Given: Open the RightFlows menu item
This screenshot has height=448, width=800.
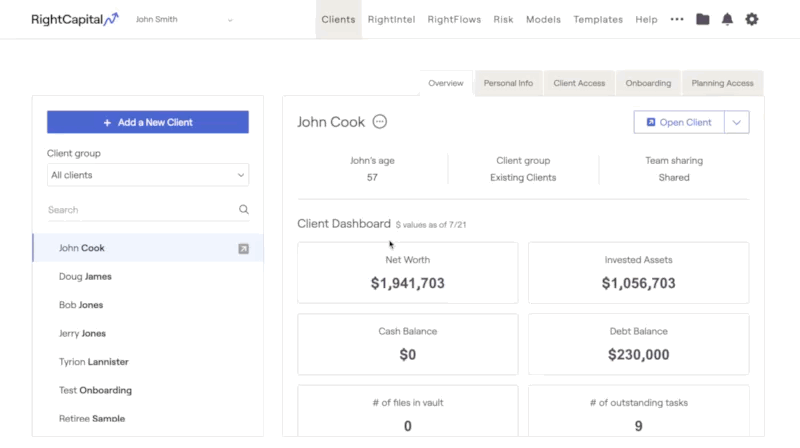Looking at the screenshot, I should (x=454, y=19).
